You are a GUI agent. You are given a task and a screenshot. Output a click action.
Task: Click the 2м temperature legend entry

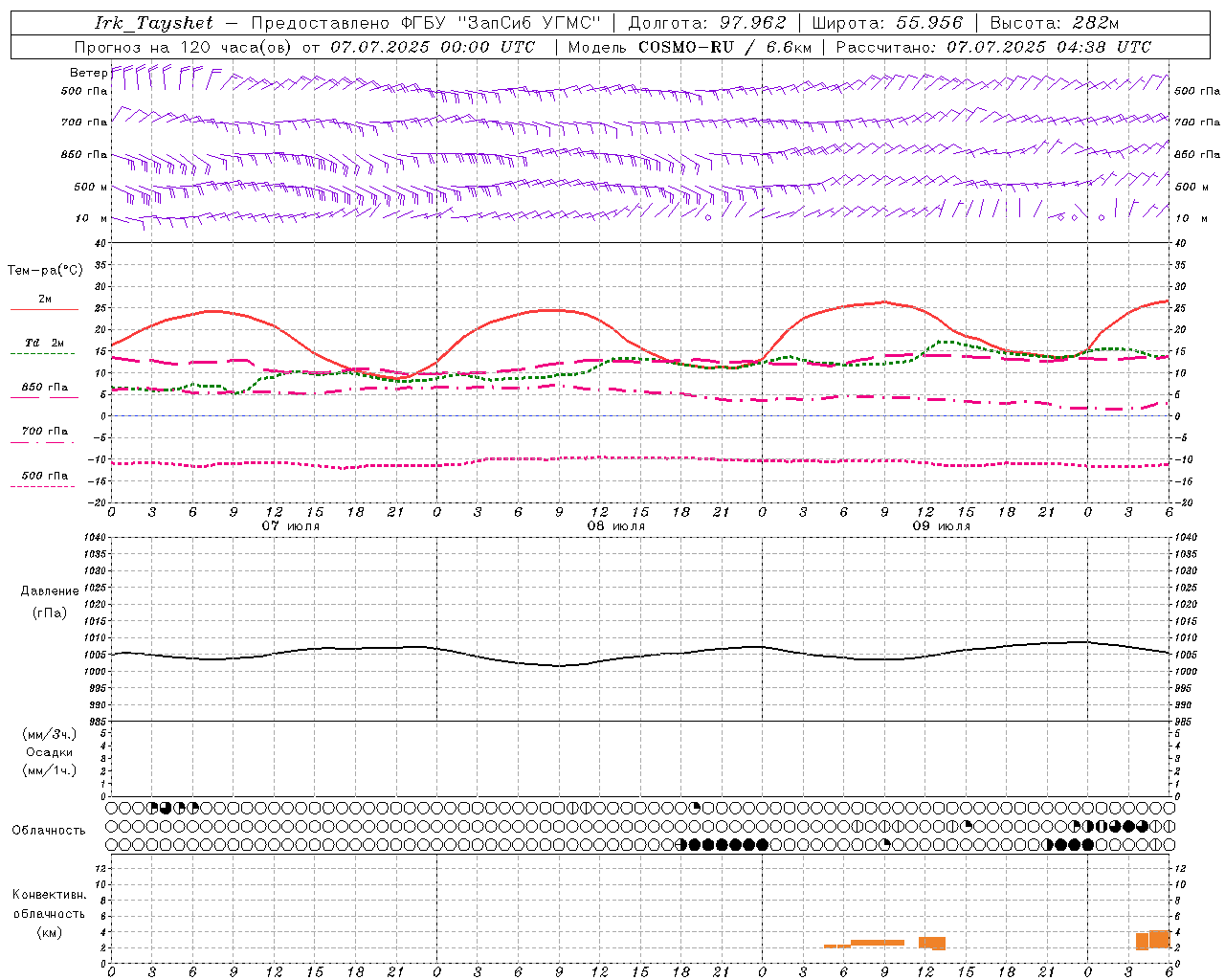[45, 300]
